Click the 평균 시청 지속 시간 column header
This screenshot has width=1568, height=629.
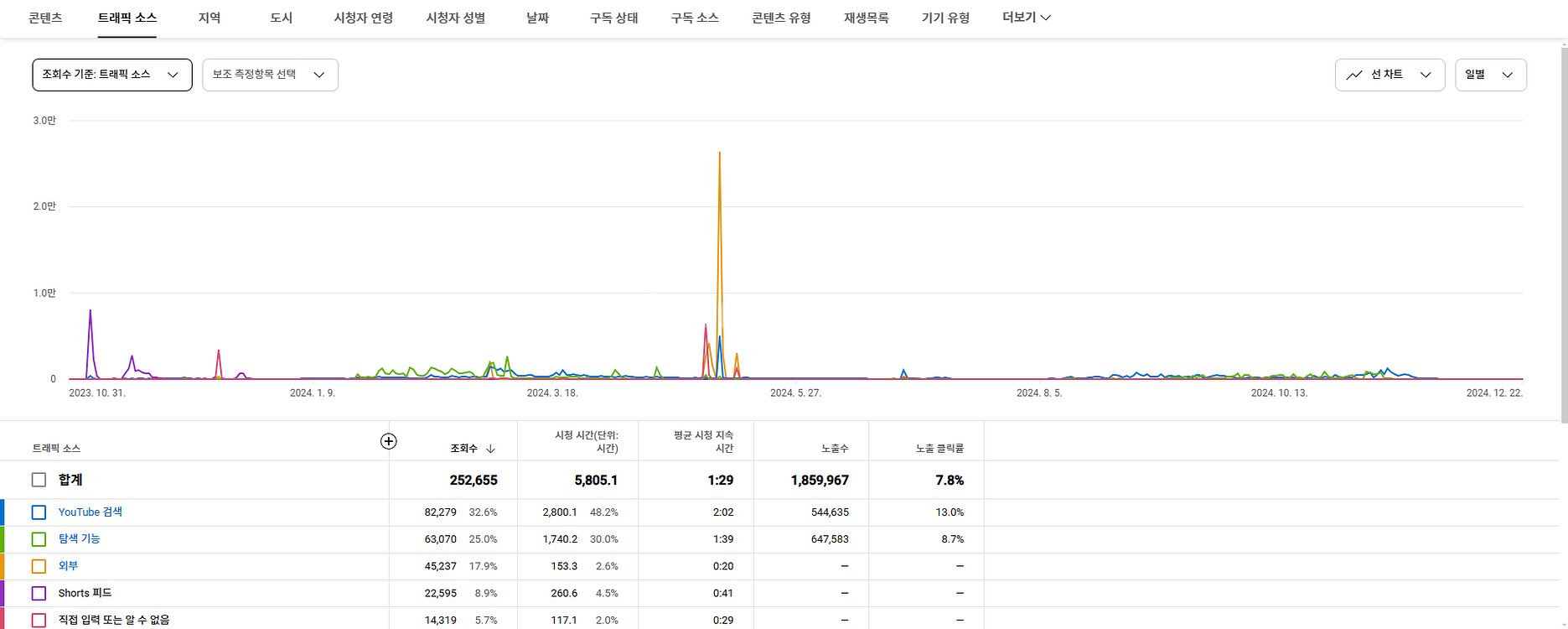(703, 442)
